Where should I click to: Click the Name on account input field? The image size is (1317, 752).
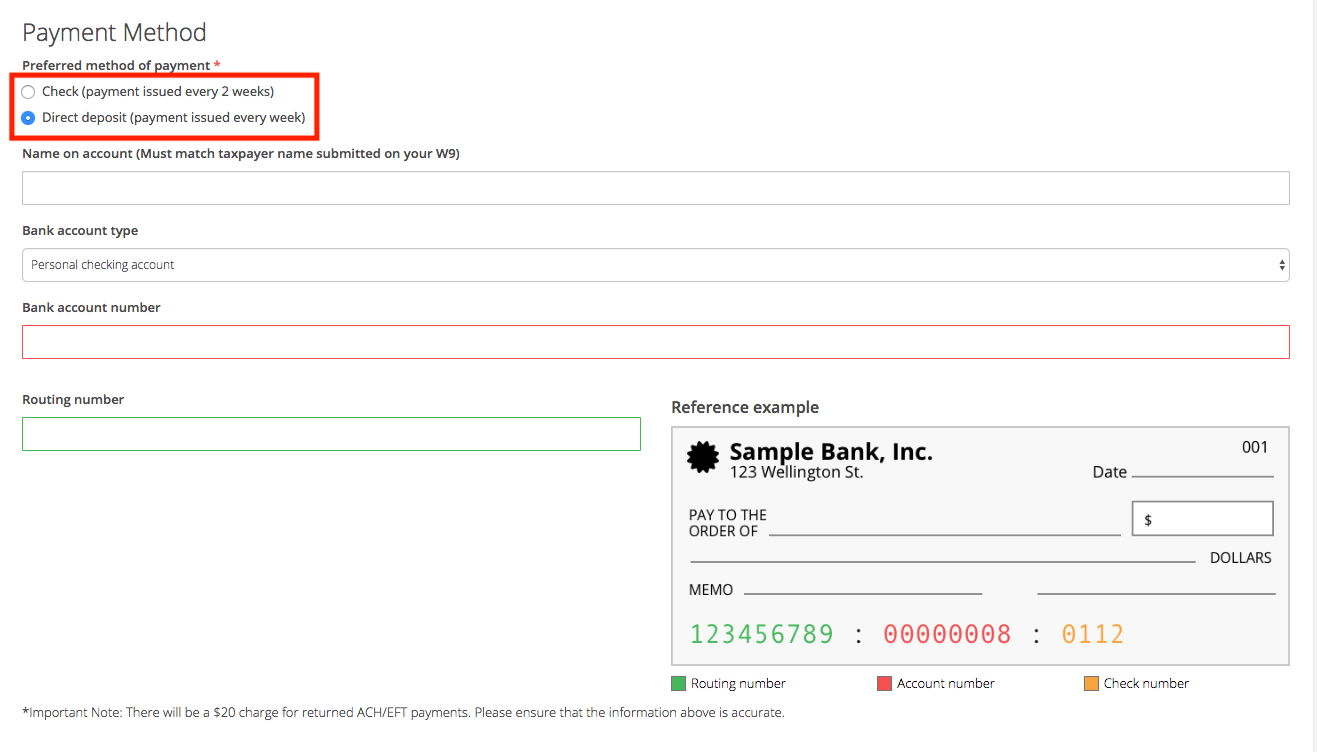tap(656, 188)
